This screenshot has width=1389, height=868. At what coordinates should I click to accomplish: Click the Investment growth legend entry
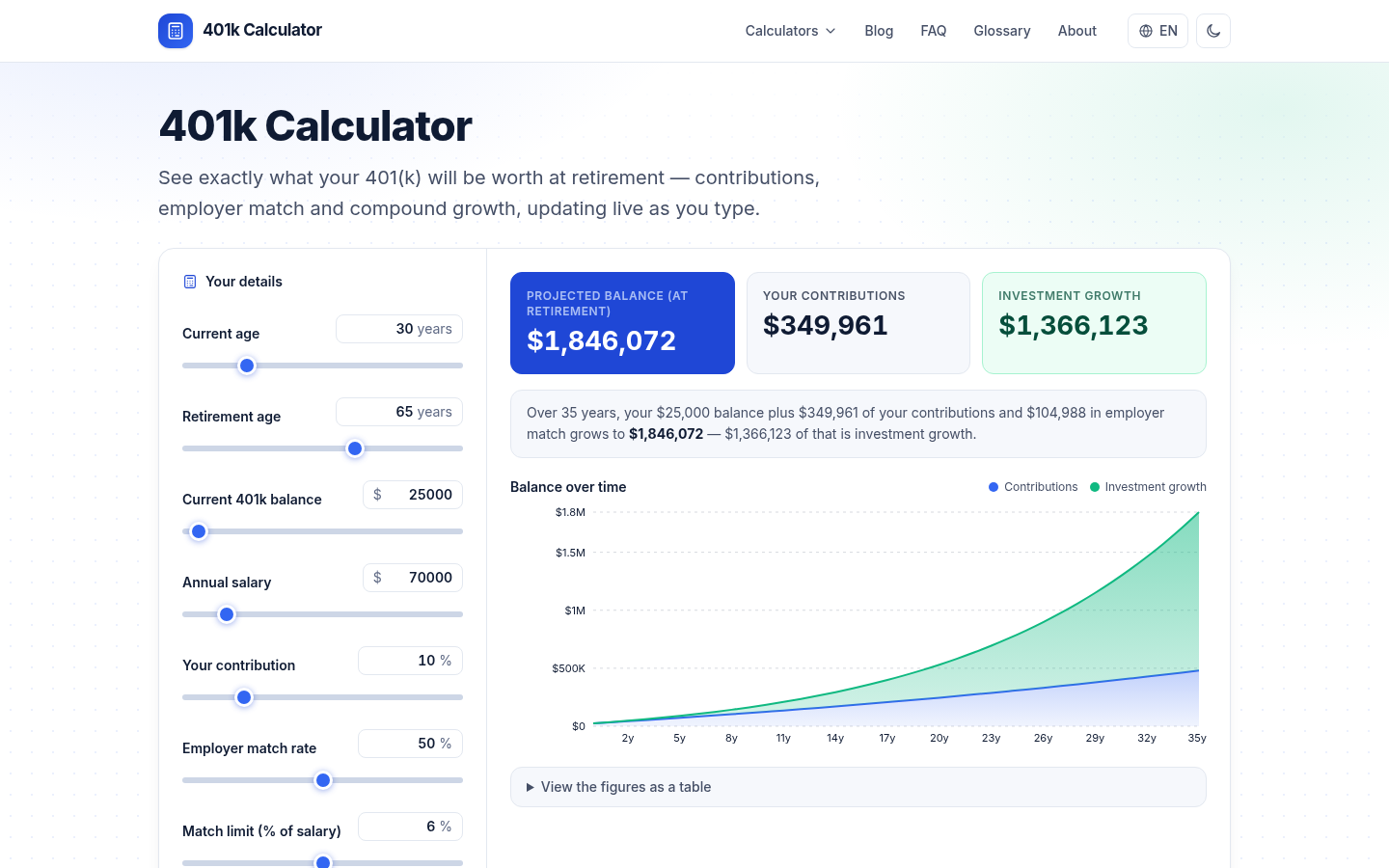coord(1148,487)
